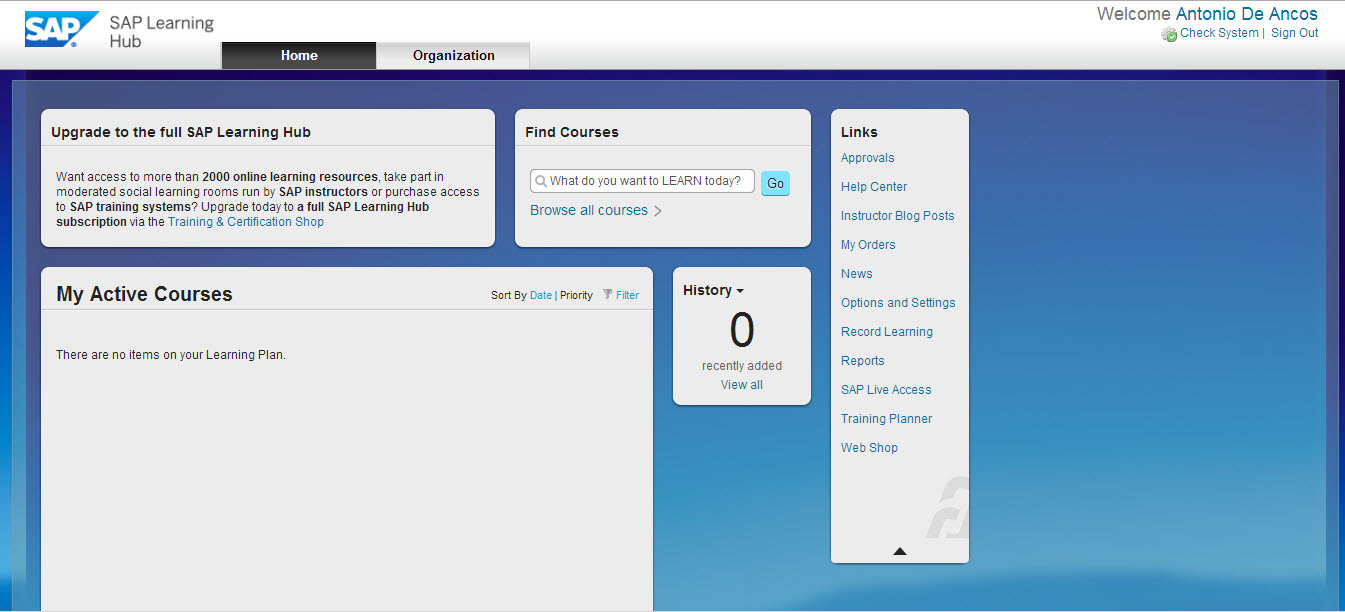Click the 'Upgrade to the full SAP Learning Hub' heading
Screen dimensions: 1345x612
point(181,132)
